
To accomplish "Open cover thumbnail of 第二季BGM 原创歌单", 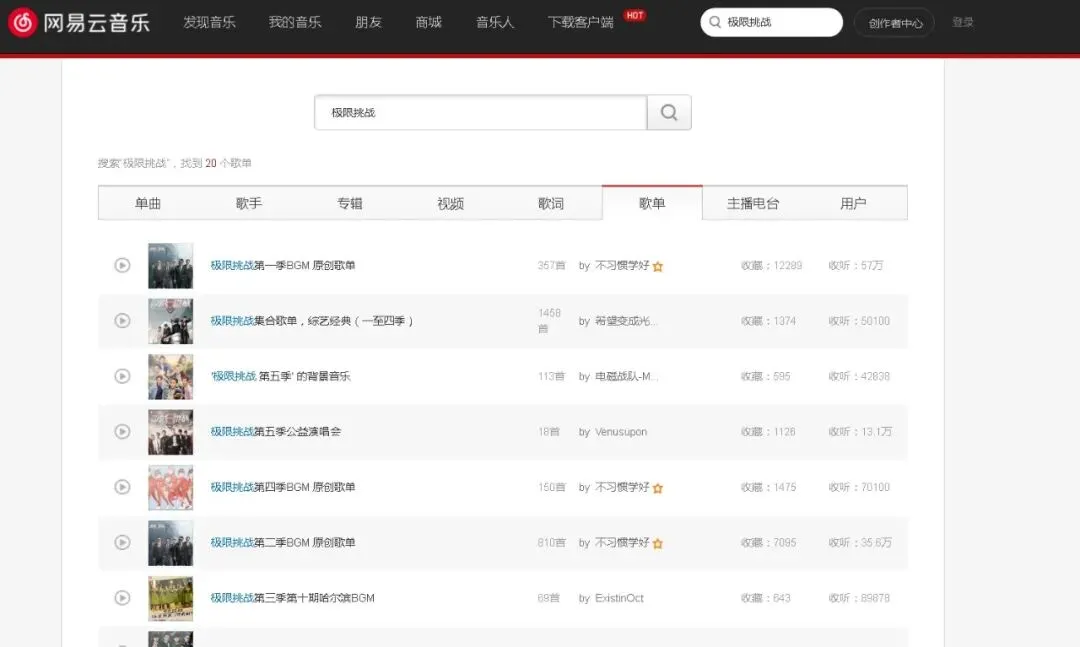I will 171,543.
